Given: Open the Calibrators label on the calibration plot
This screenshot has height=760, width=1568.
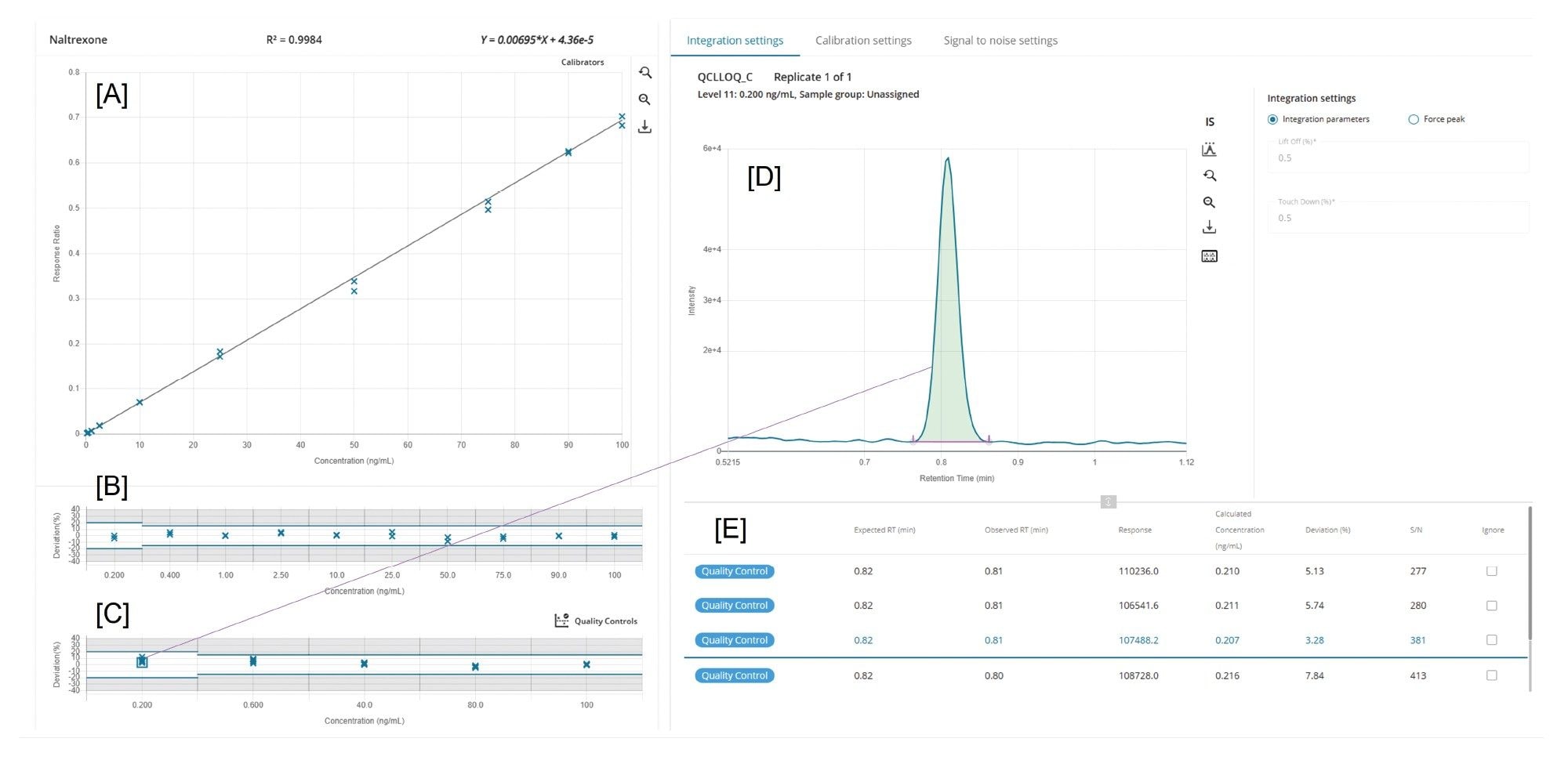Looking at the screenshot, I should pyautogui.click(x=583, y=62).
